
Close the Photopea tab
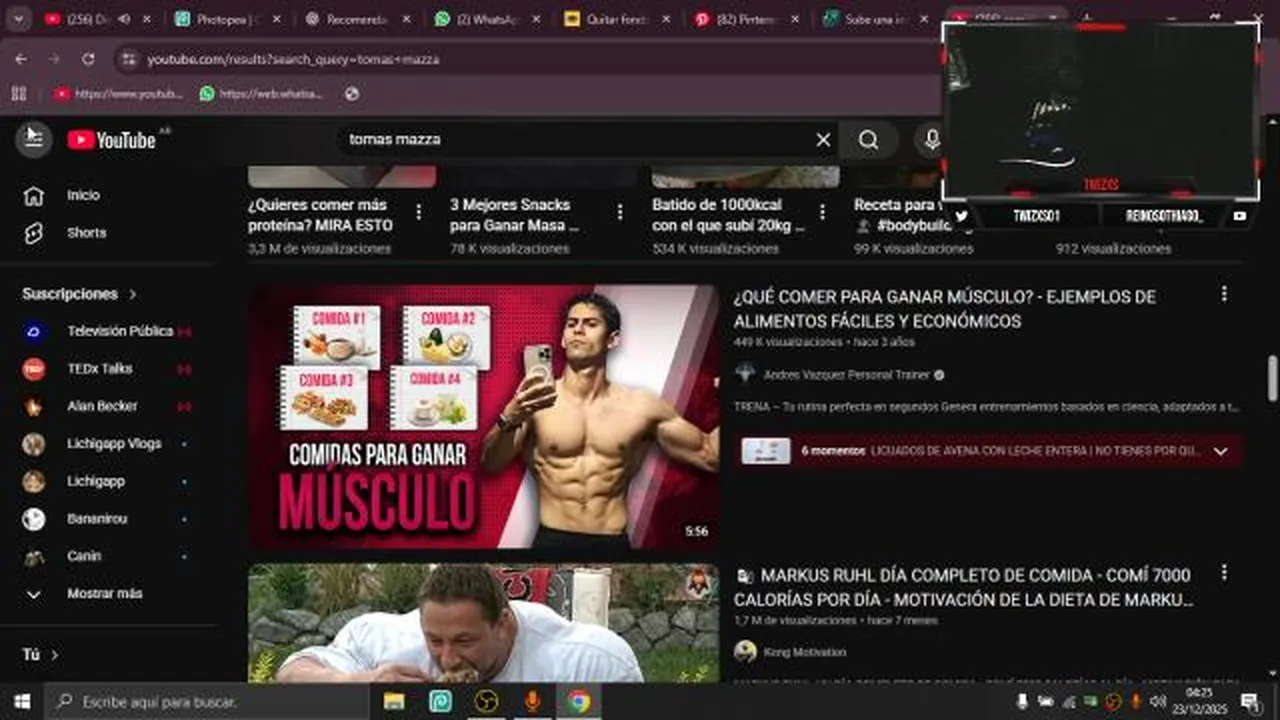[x=277, y=19]
